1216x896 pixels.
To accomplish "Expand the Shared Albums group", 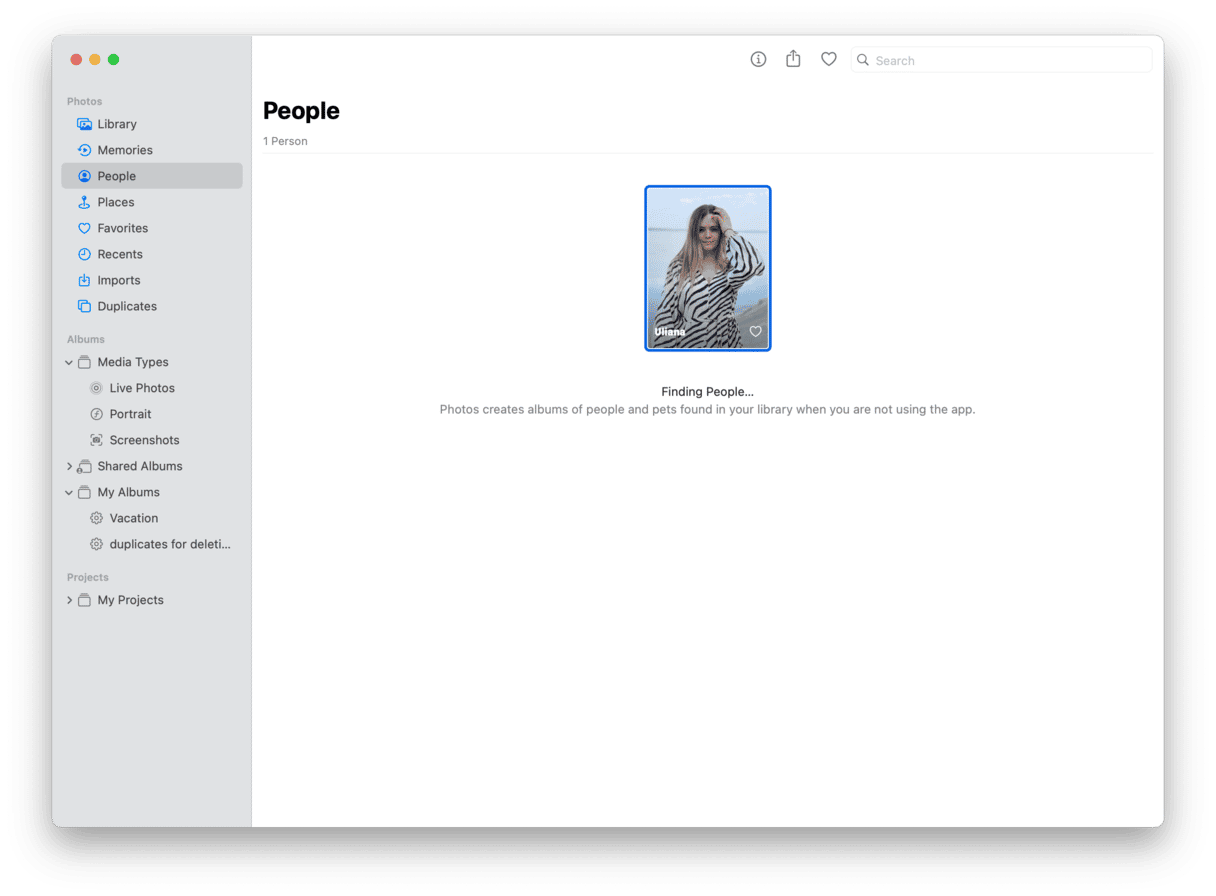I will pyautogui.click(x=69, y=466).
